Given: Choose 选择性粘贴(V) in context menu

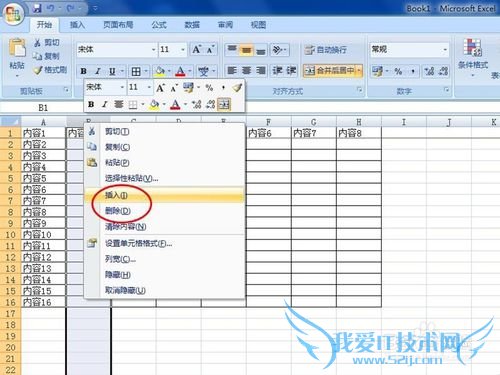Looking at the screenshot, I should (x=165, y=179).
